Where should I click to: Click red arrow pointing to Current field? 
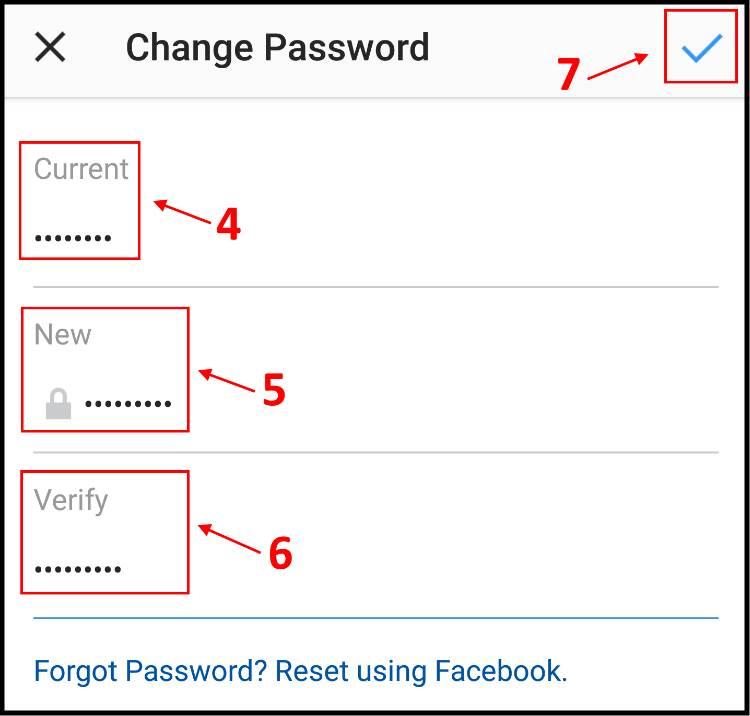click(182, 211)
